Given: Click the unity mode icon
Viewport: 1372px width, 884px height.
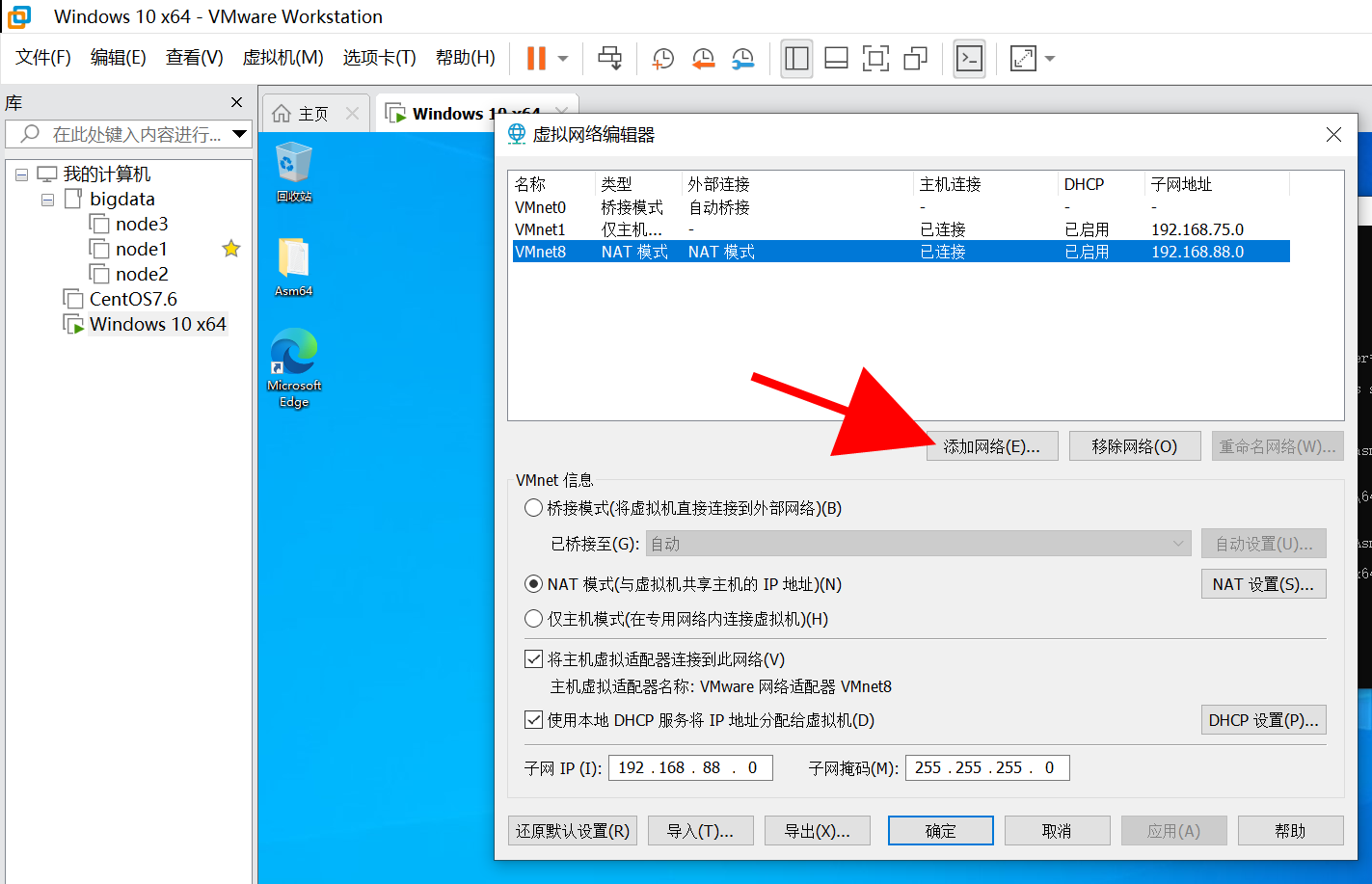Looking at the screenshot, I should pyautogui.click(x=915, y=58).
